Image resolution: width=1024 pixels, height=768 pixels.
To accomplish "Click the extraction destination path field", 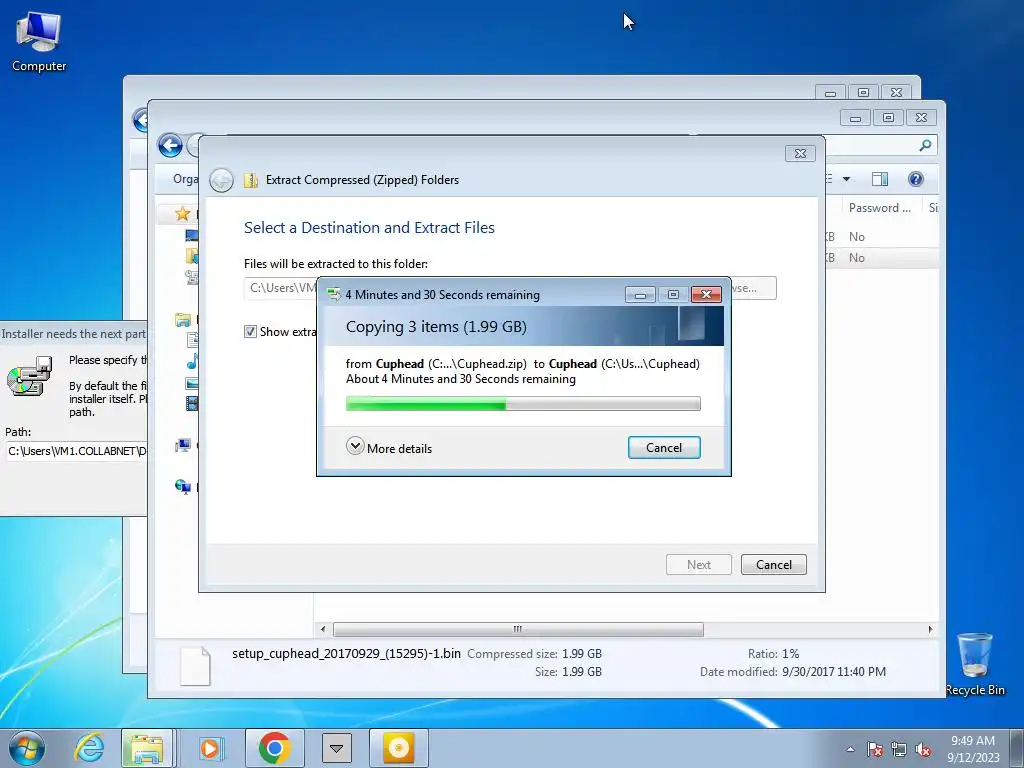I will coord(281,288).
